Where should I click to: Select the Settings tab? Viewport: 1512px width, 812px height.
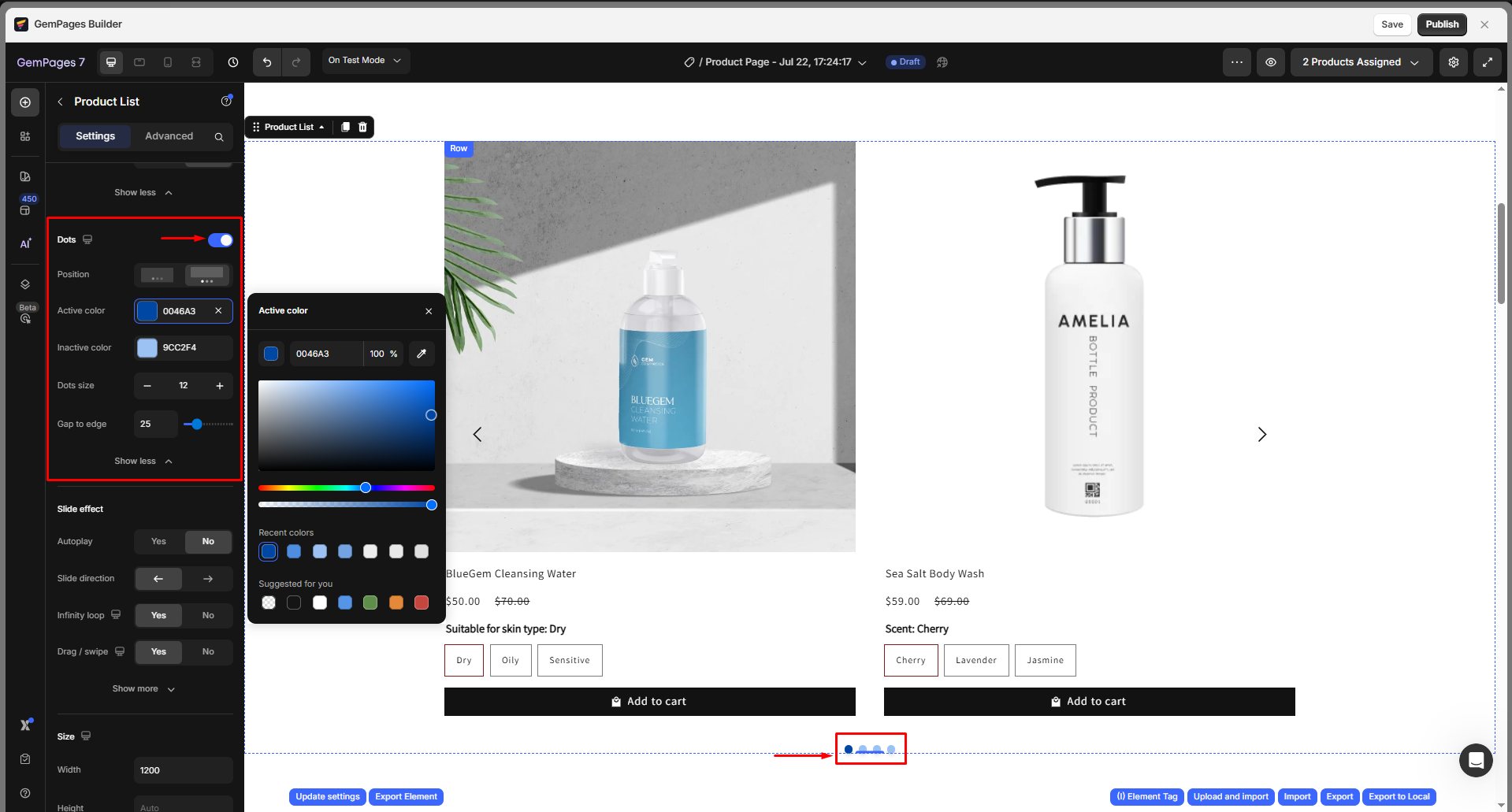[95, 136]
